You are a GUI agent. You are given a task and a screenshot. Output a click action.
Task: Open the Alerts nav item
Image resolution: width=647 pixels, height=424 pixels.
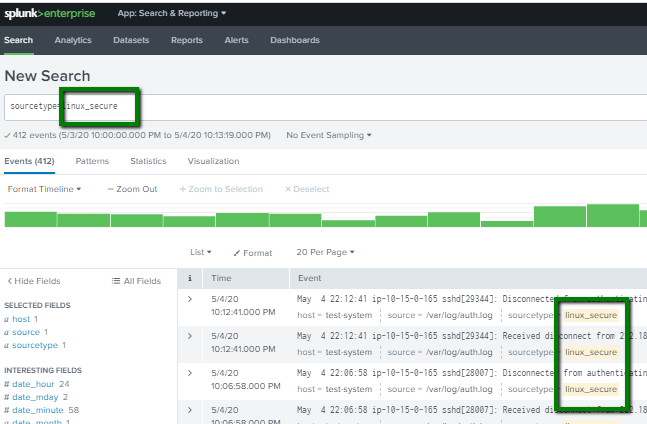click(236, 40)
